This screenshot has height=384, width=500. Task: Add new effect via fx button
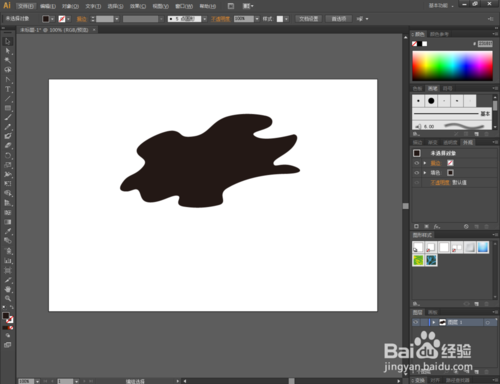tap(437, 227)
